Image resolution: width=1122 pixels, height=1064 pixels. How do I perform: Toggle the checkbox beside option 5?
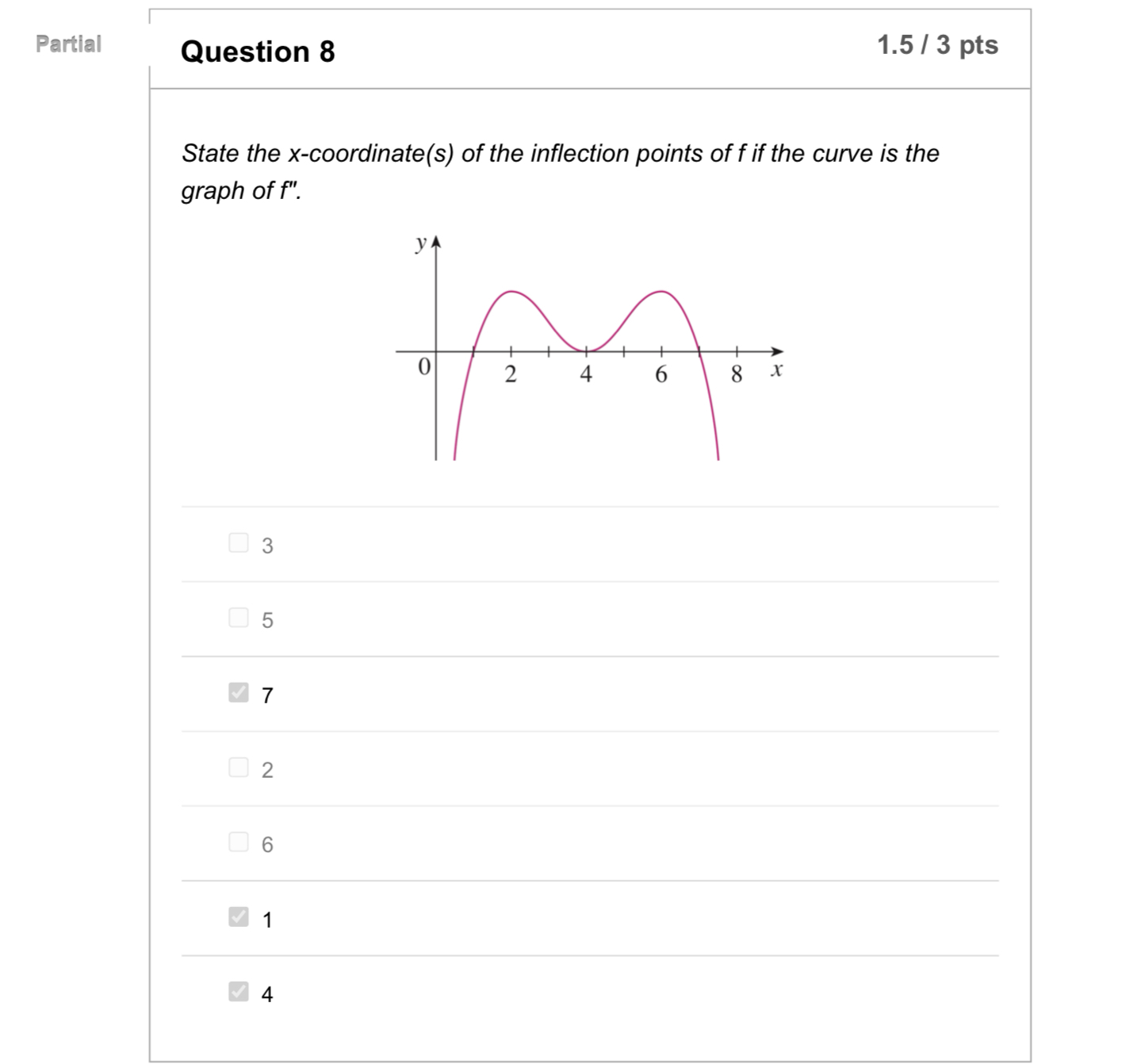[x=238, y=618]
